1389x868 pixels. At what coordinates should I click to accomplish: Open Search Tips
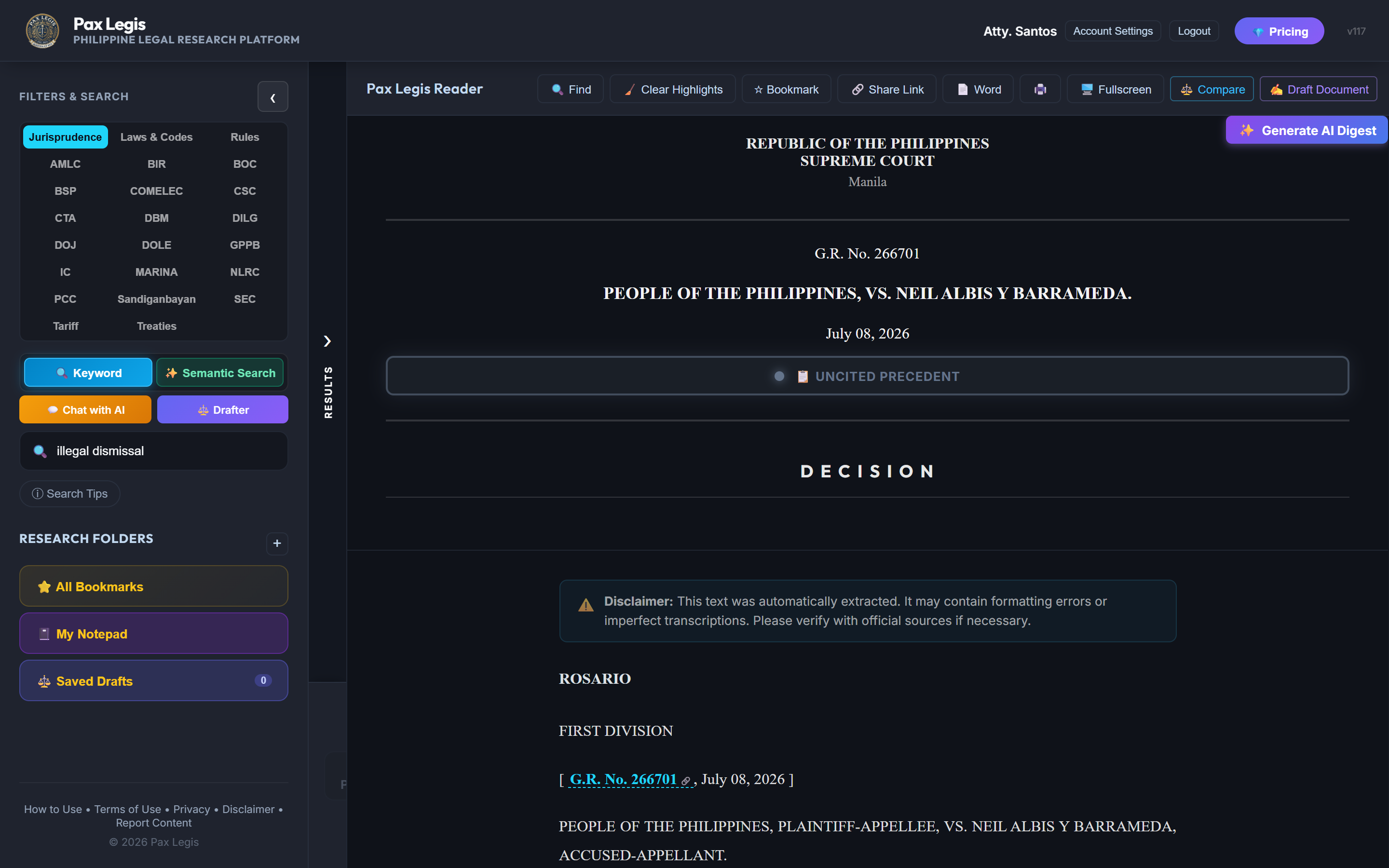(x=69, y=494)
